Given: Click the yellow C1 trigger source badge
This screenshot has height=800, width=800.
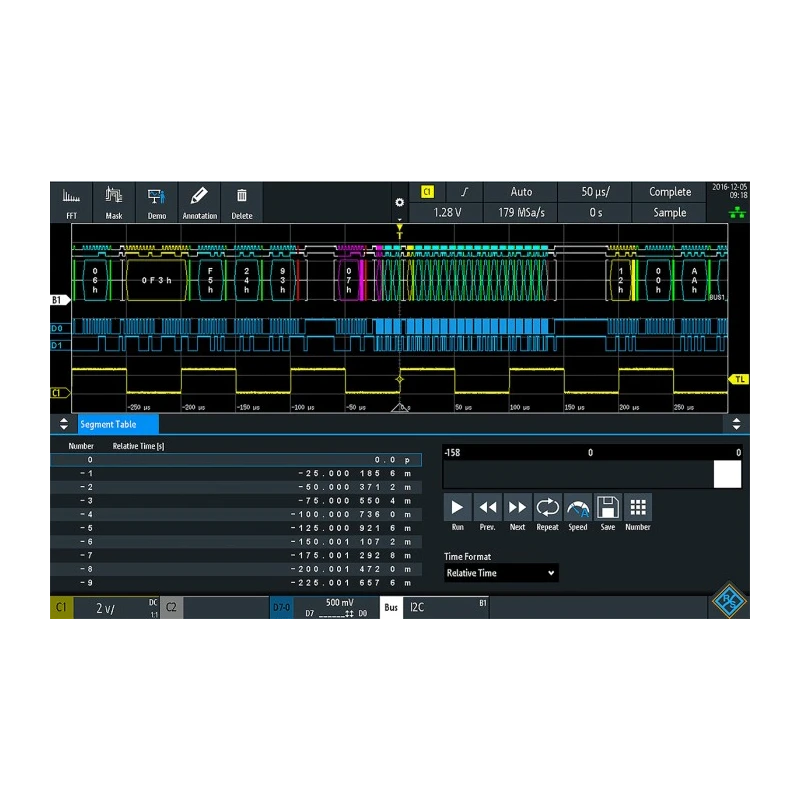Looking at the screenshot, I should click(428, 192).
